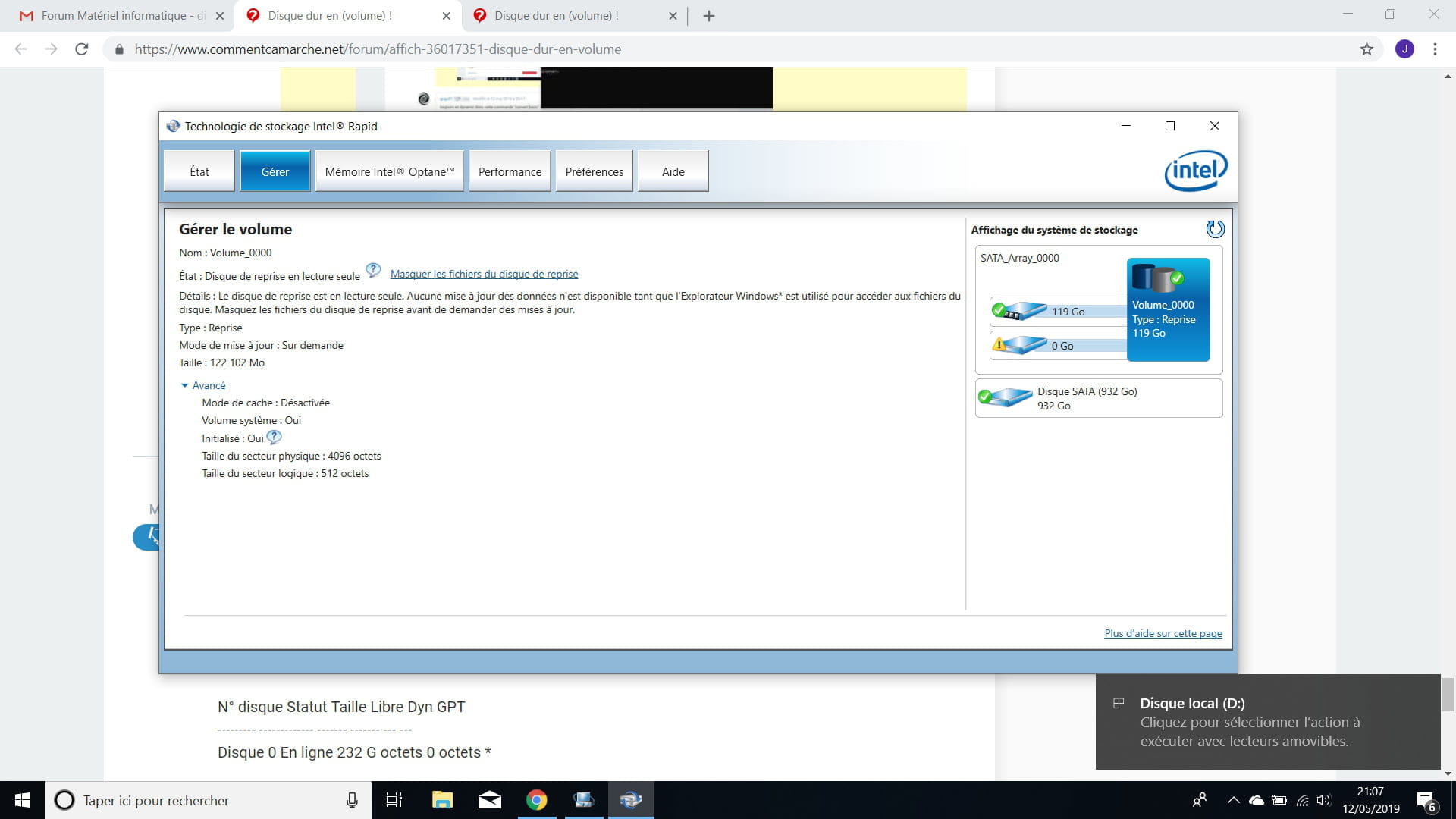This screenshot has width=1456, height=819.
Task: Switch to the Performance tab
Action: point(510,171)
